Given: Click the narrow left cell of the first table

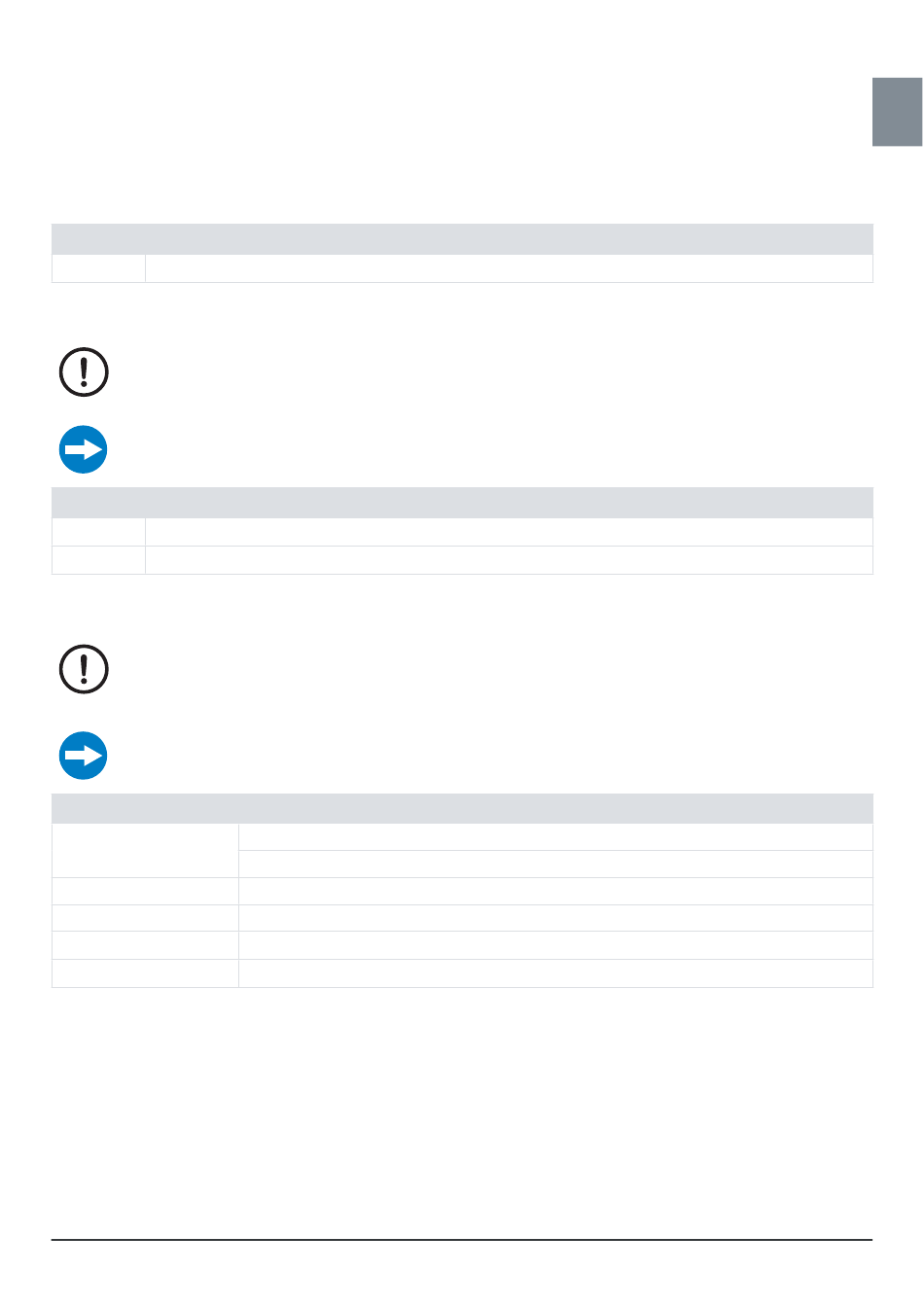Looking at the screenshot, I should pos(98,268).
